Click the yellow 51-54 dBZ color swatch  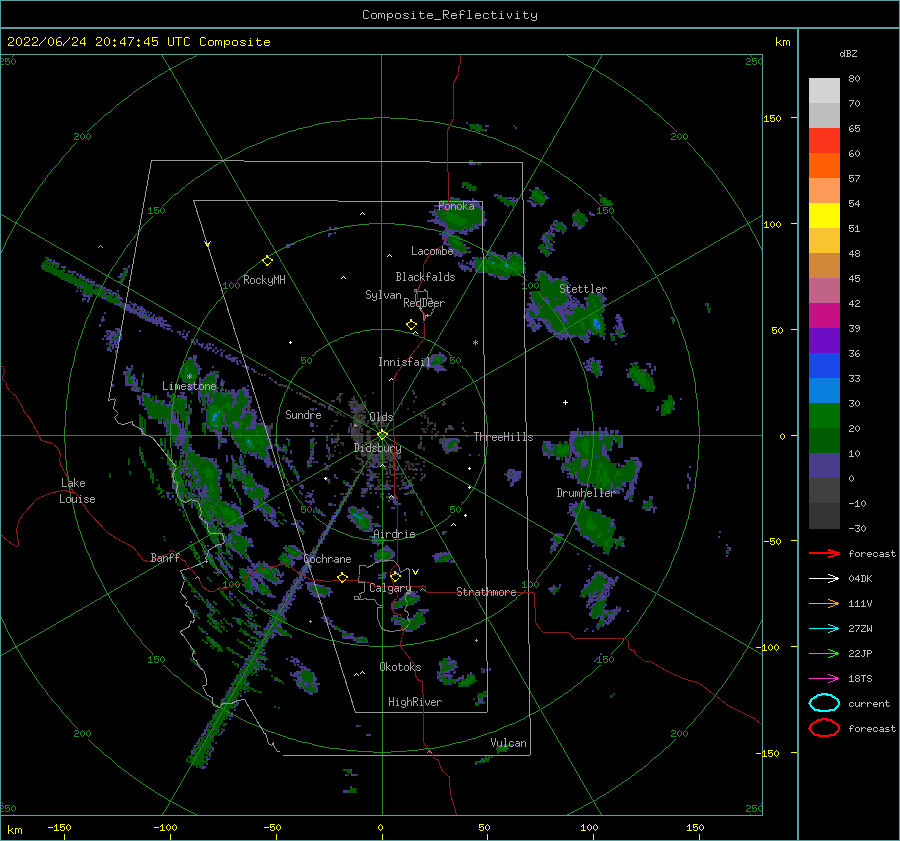(x=824, y=216)
